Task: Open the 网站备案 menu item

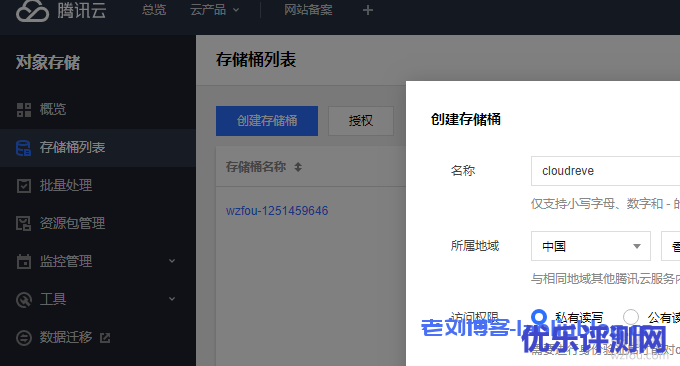Action: 308,10
